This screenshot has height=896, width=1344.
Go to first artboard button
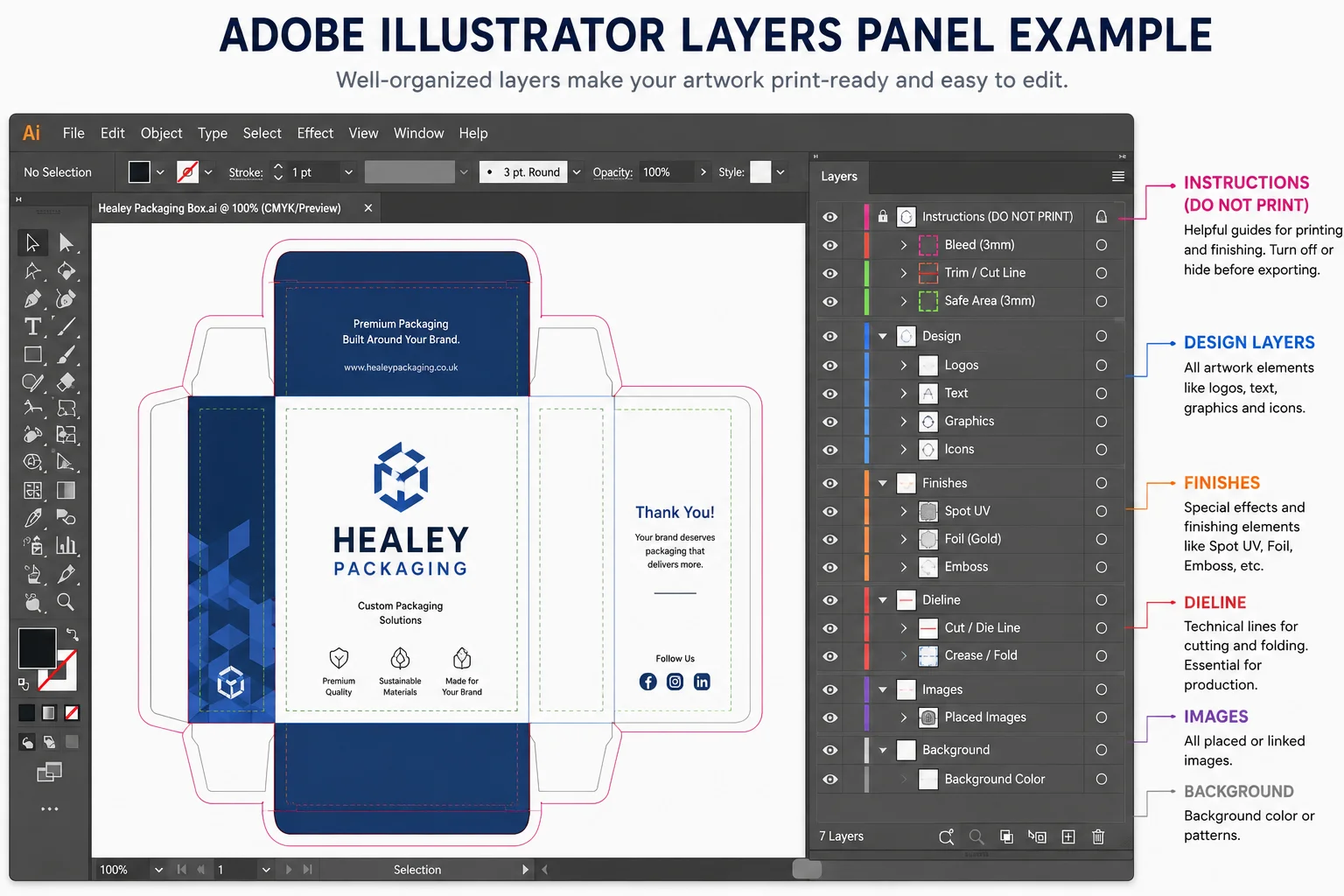point(181,870)
